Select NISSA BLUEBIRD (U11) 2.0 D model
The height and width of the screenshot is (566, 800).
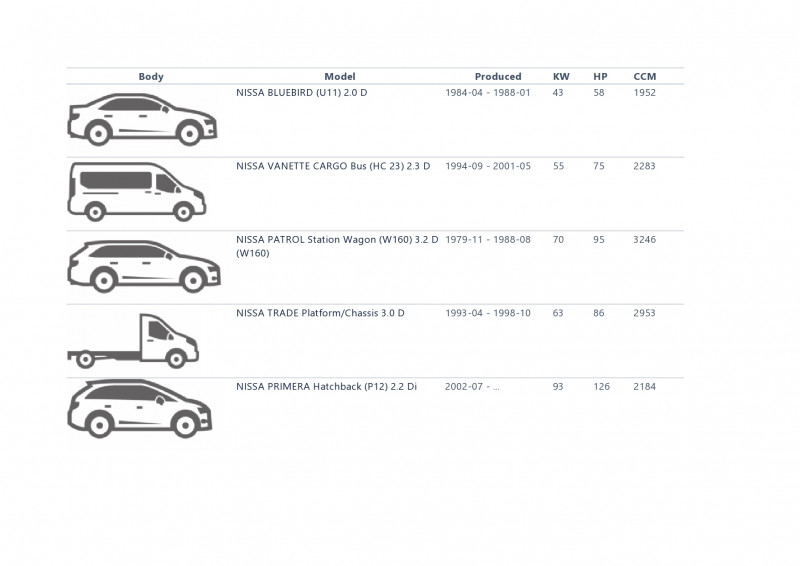pos(302,93)
